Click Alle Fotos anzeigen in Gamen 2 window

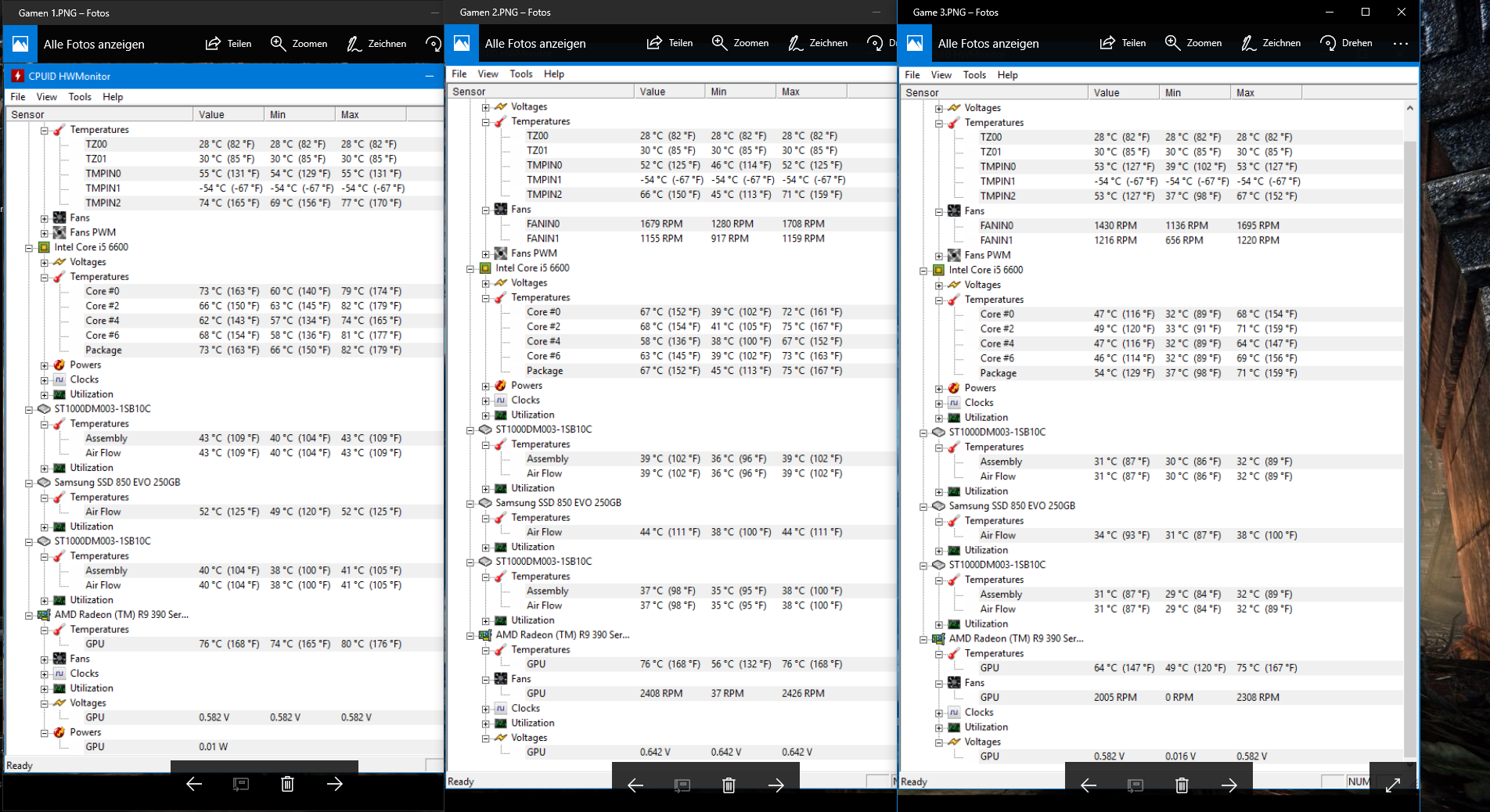535,44
